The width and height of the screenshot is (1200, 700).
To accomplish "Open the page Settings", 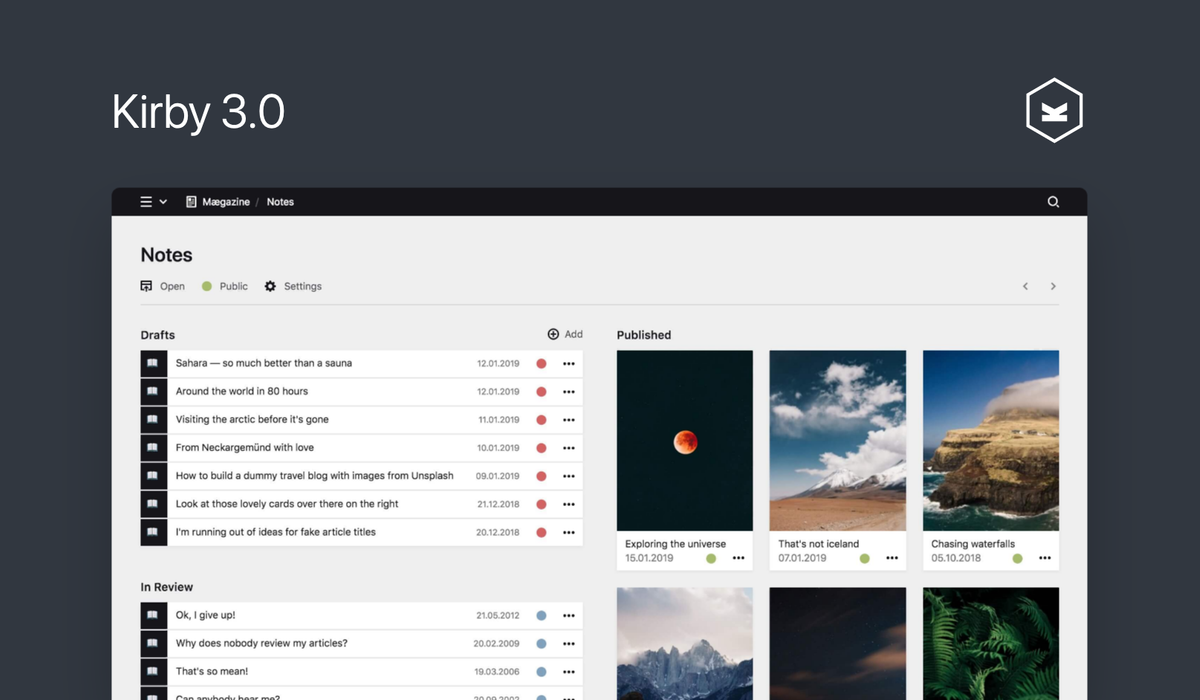I will [x=293, y=286].
